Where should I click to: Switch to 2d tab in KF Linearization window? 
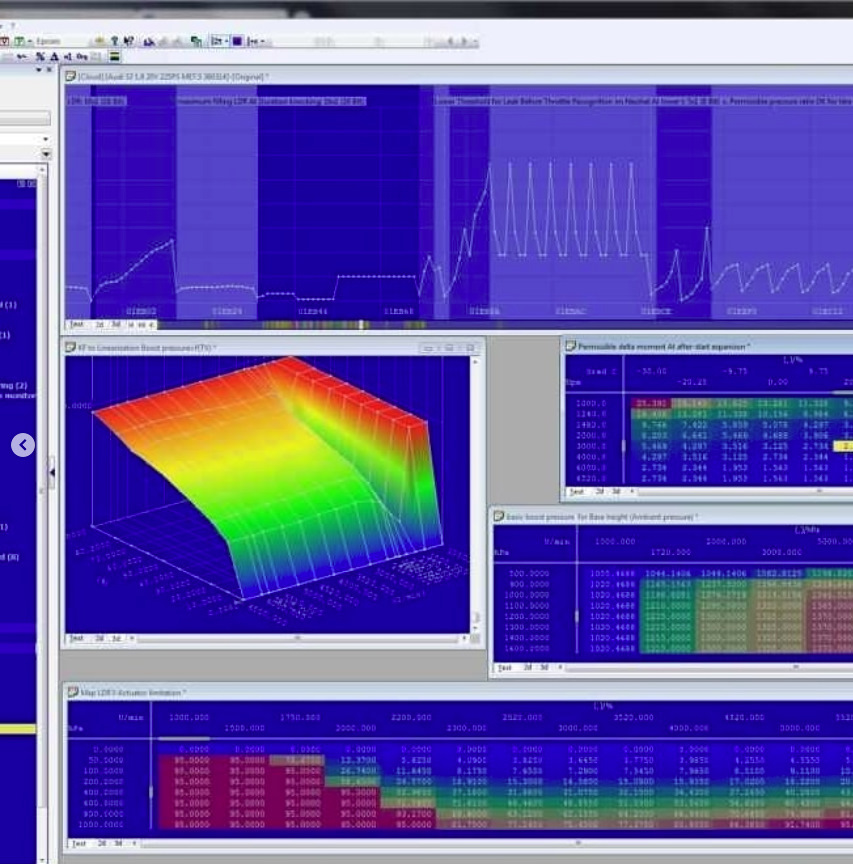coord(99,638)
